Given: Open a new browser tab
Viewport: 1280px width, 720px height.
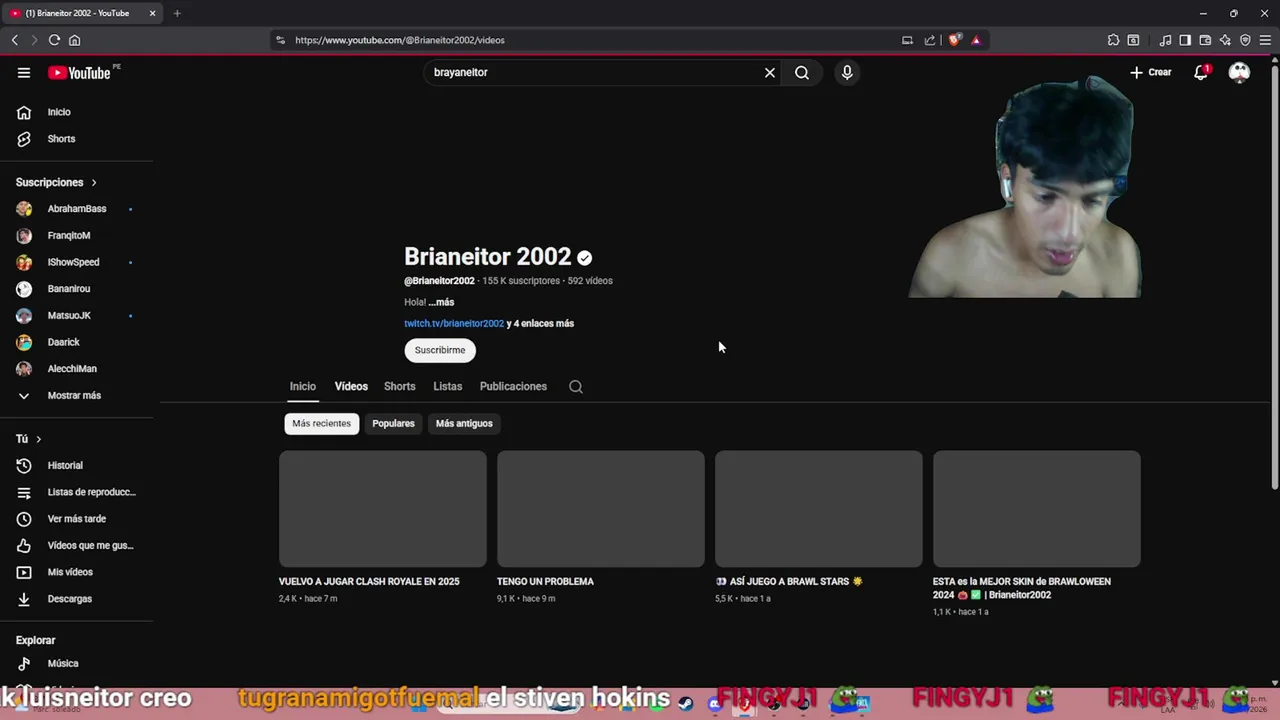Looking at the screenshot, I should pos(177,13).
